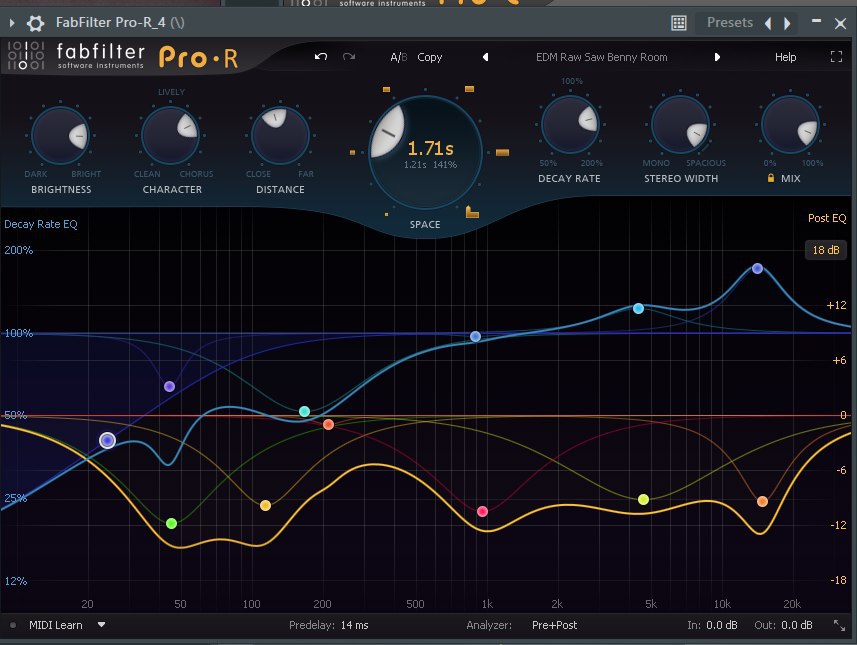Click the FAR label under Distance
Viewport: 857px width, 645px height.
pos(306,174)
